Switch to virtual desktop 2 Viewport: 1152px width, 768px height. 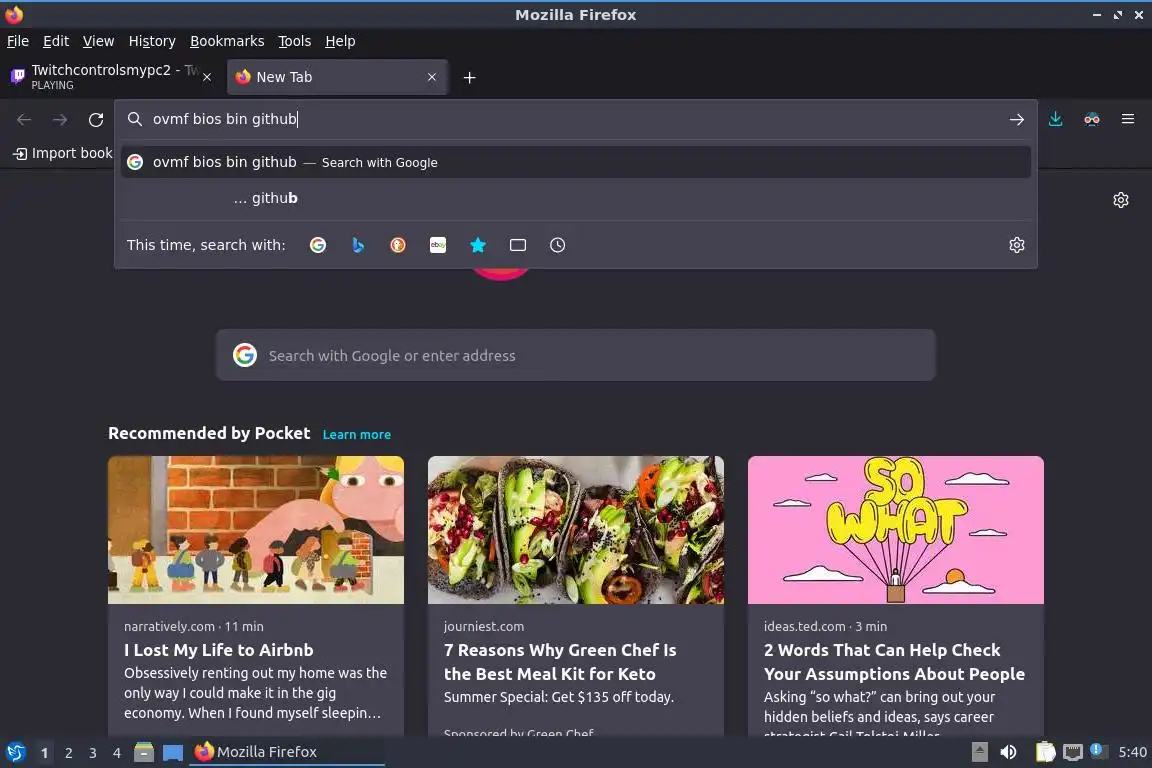click(x=68, y=753)
